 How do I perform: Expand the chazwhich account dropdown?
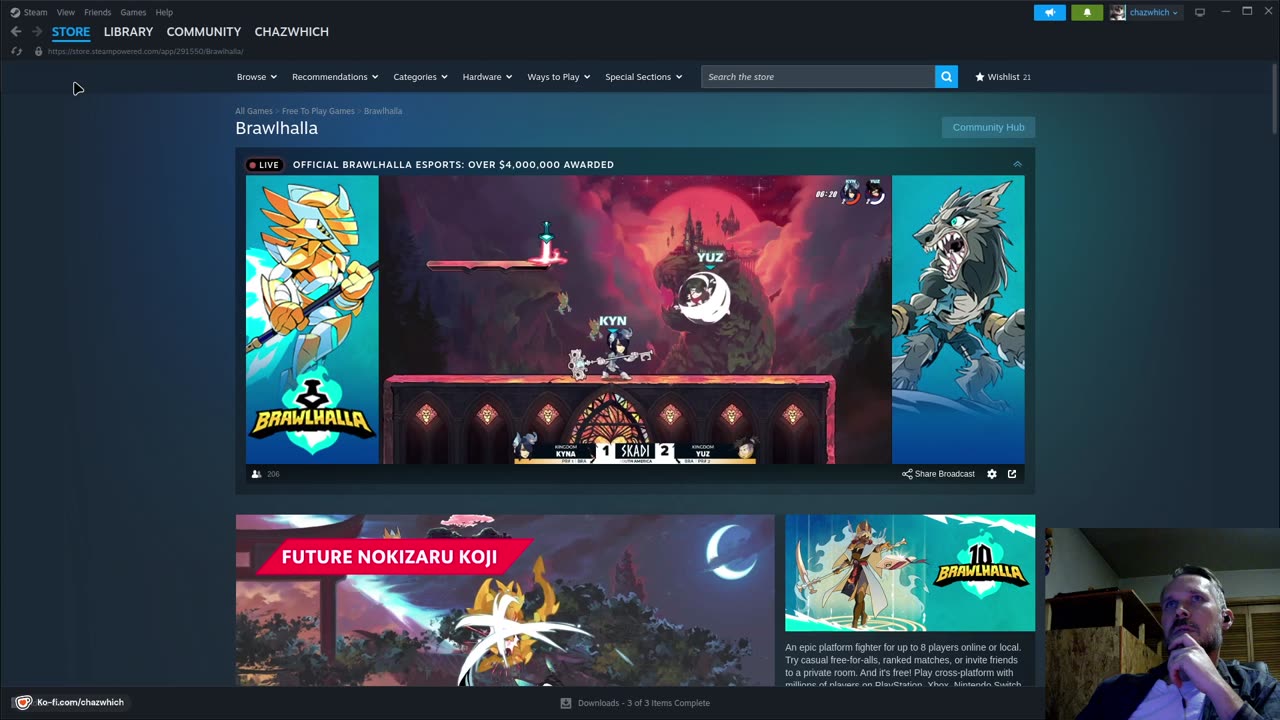pos(1145,12)
